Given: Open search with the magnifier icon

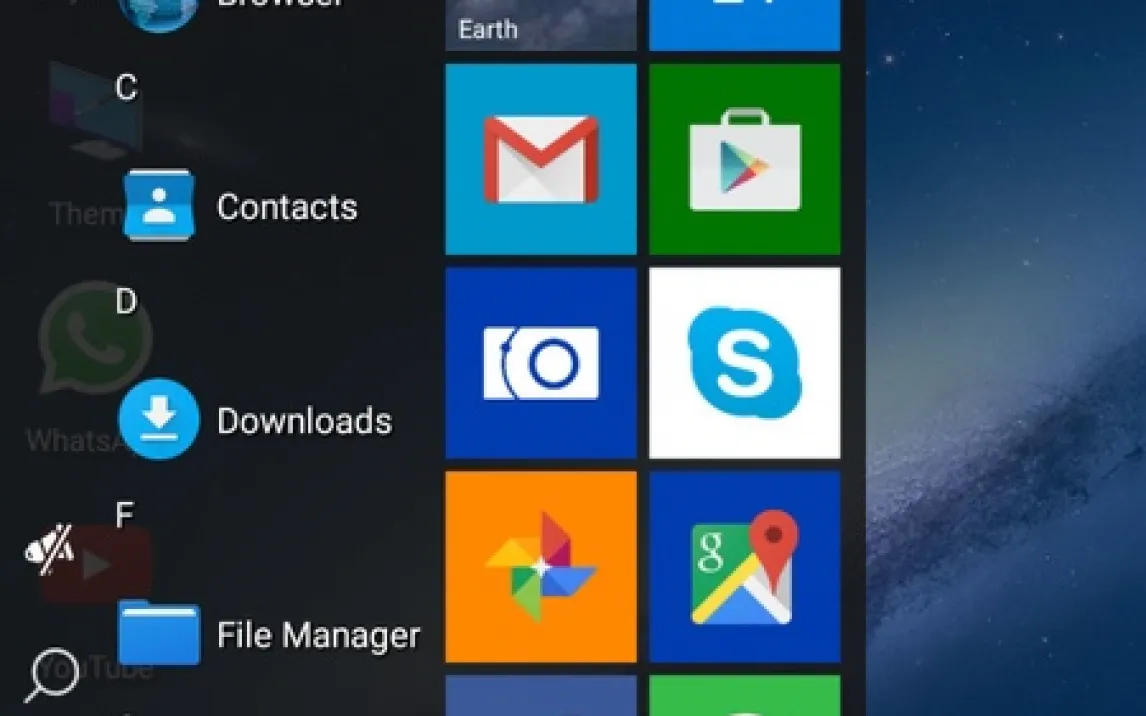Looking at the screenshot, I should click(x=50, y=675).
